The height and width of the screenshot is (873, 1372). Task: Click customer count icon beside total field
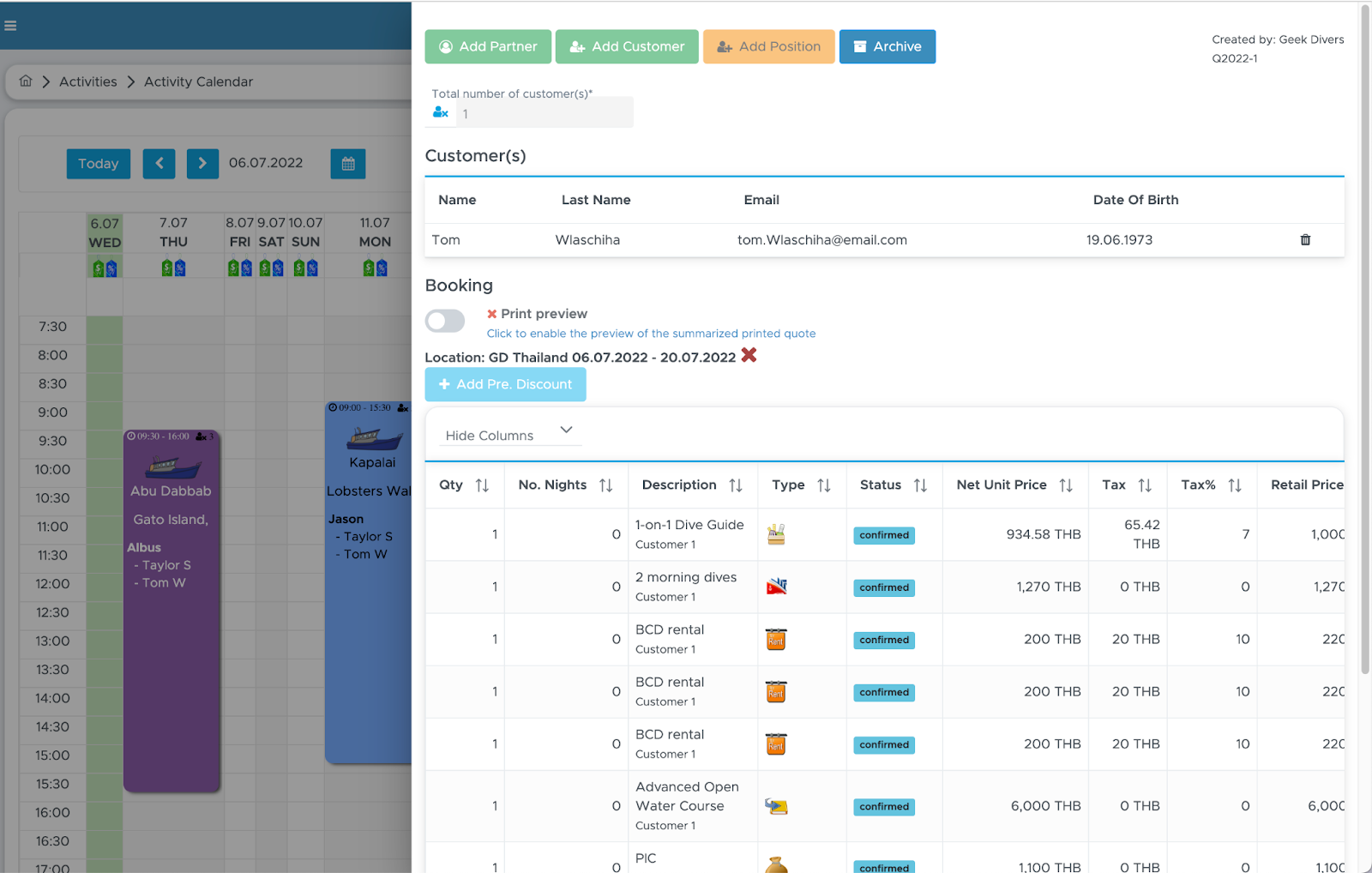(441, 112)
